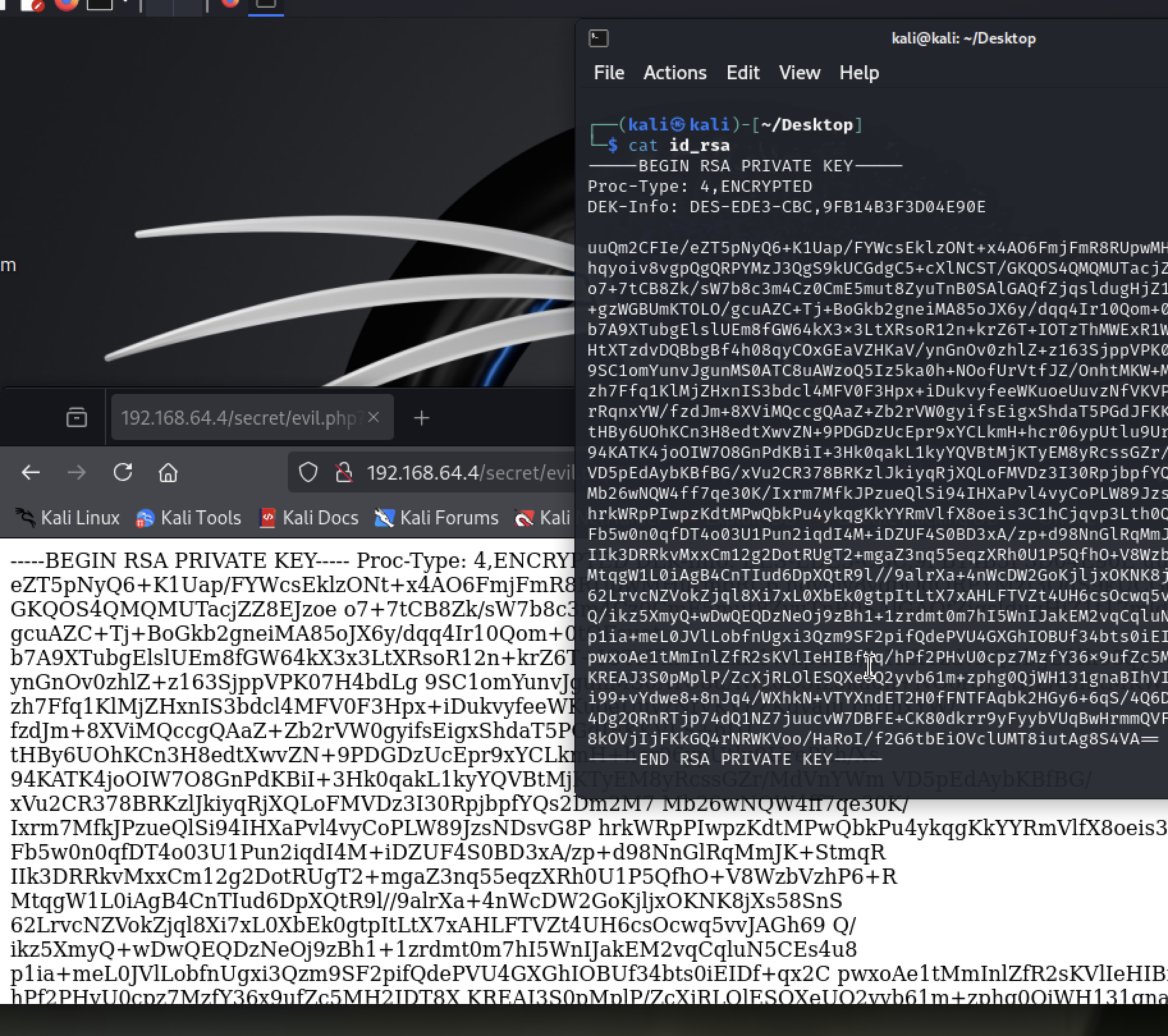
Task: Open the terminal Actions menu
Action: coord(675,73)
